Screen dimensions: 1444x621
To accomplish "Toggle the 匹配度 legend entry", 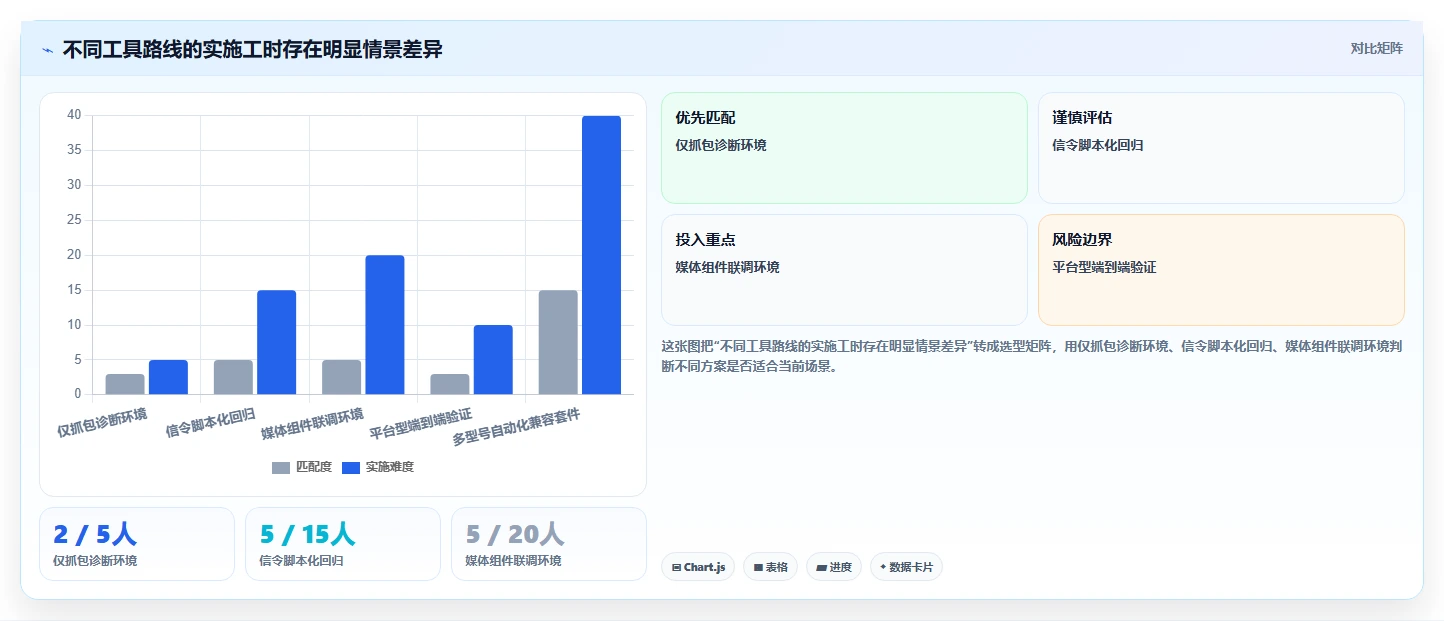I will (x=302, y=467).
